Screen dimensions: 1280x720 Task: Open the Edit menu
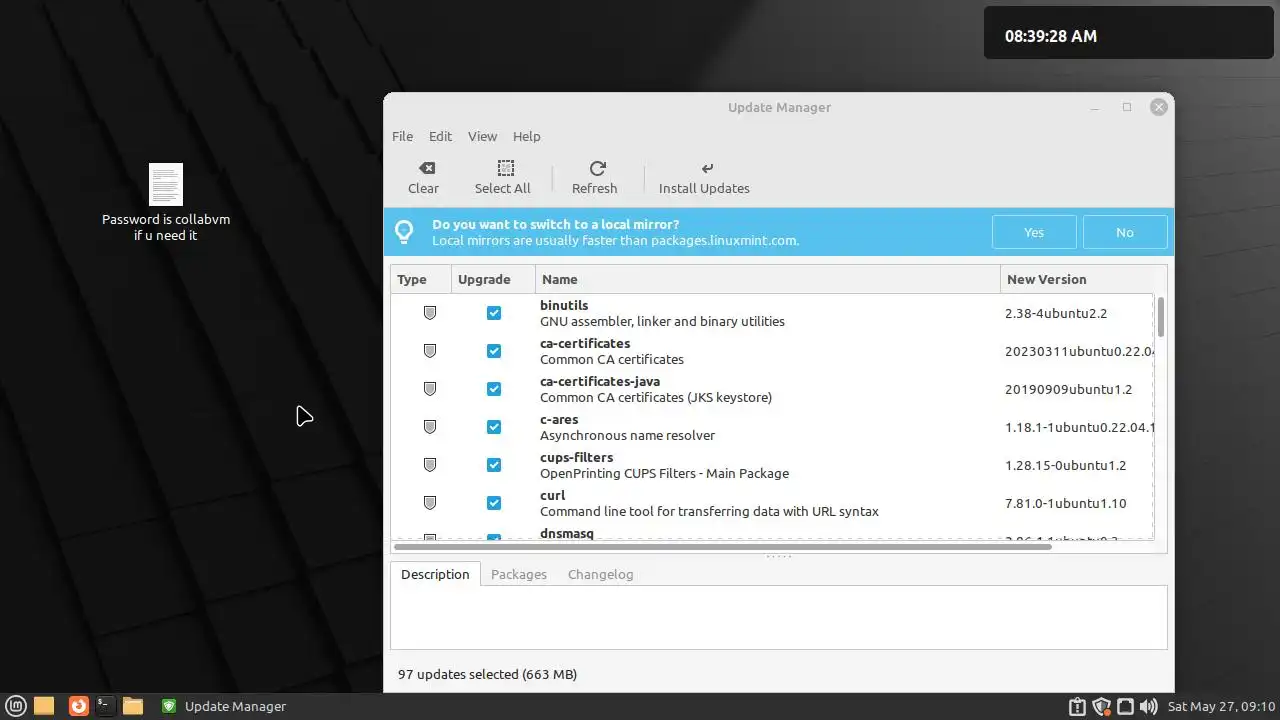440,136
